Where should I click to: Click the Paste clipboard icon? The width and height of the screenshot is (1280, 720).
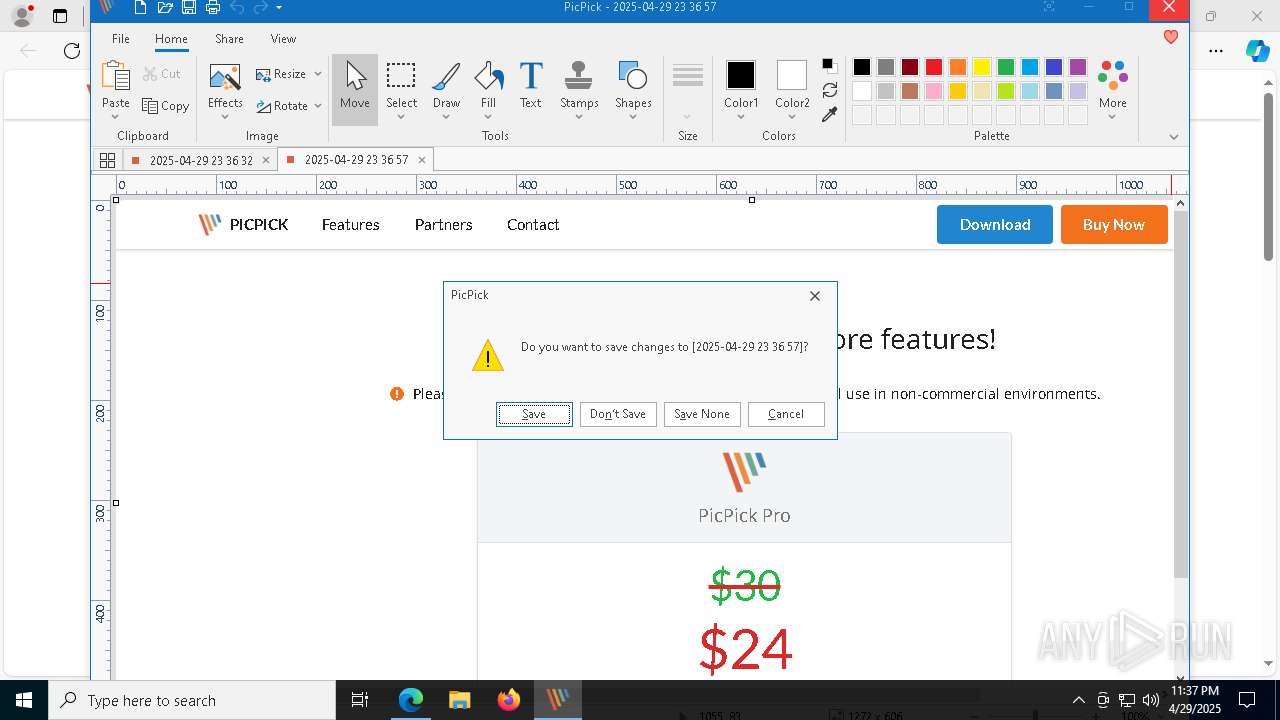coord(116,77)
